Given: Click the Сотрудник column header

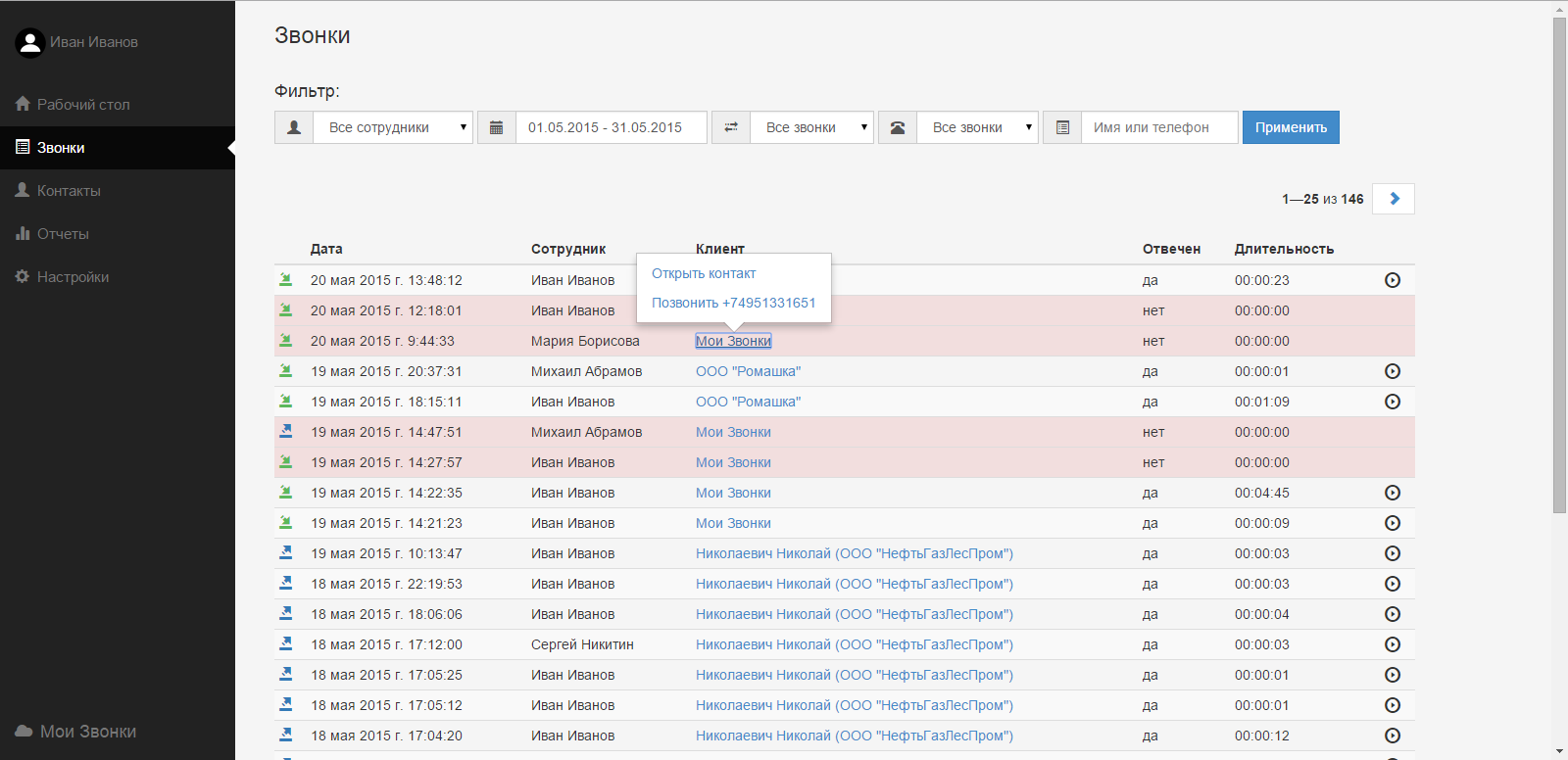Looking at the screenshot, I should (x=568, y=249).
